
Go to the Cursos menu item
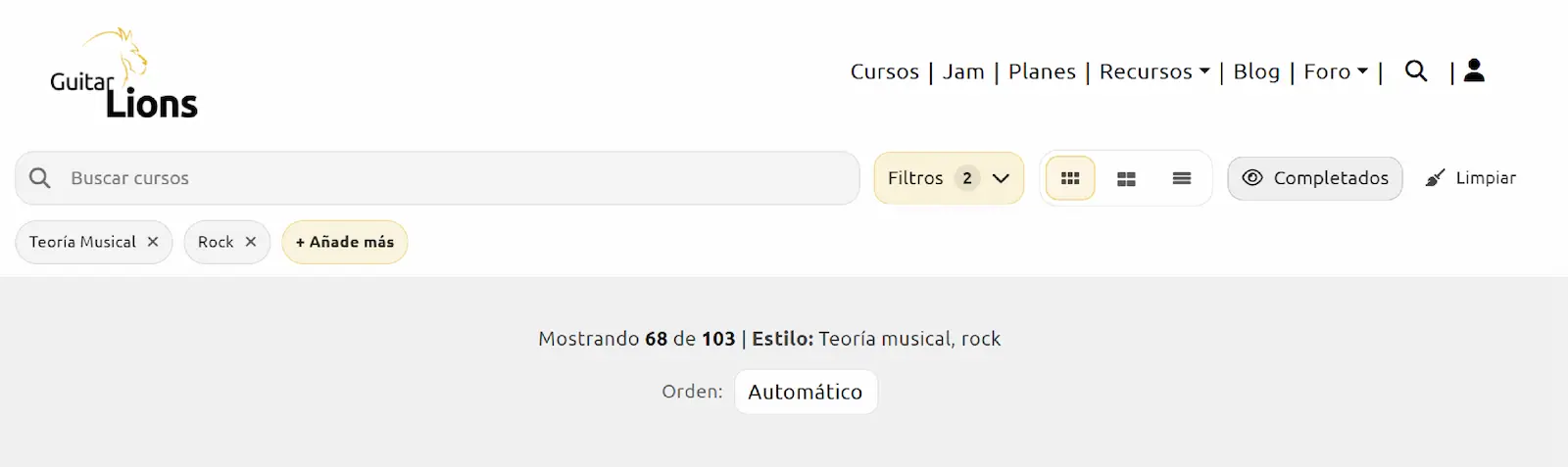point(884,71)
